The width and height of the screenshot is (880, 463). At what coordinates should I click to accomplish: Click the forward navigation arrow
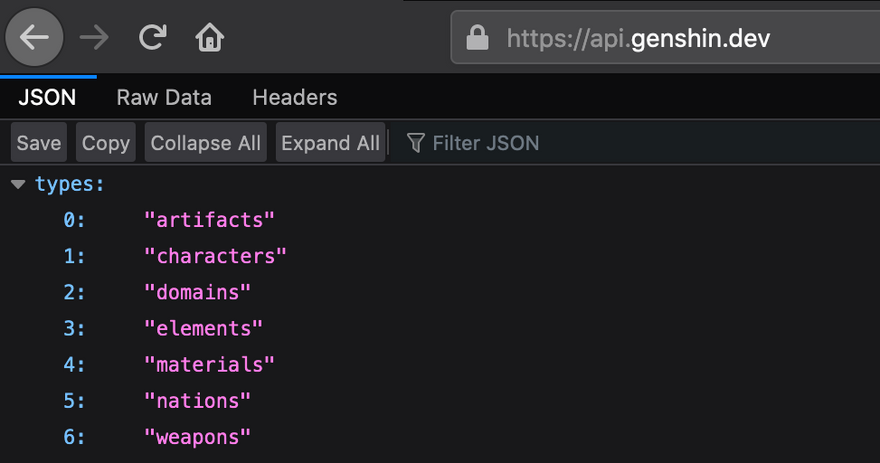tap(95, 38)
